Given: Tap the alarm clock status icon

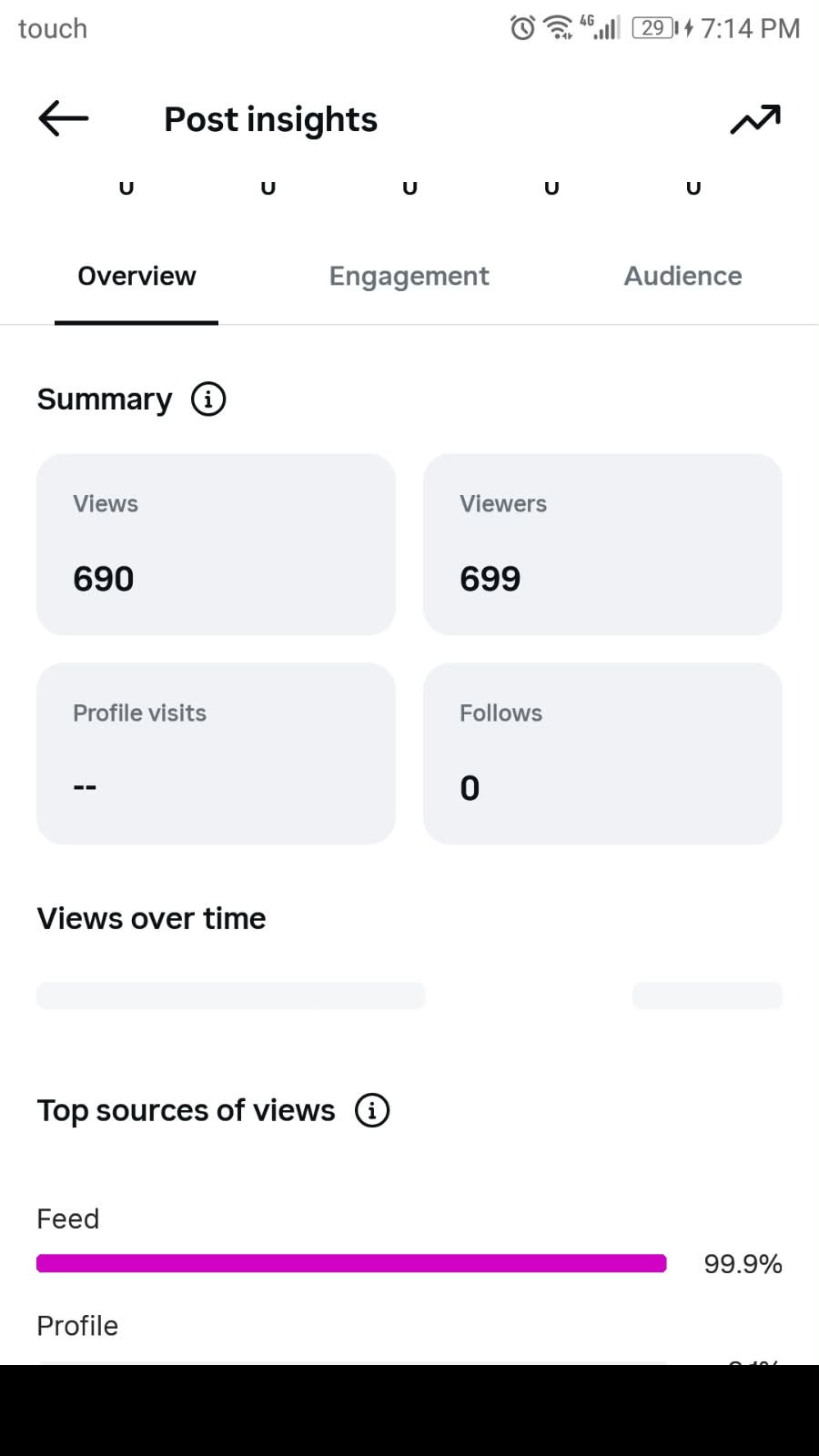Looking at the screenshot, I should pyautogui.click(x=522, y=28).
